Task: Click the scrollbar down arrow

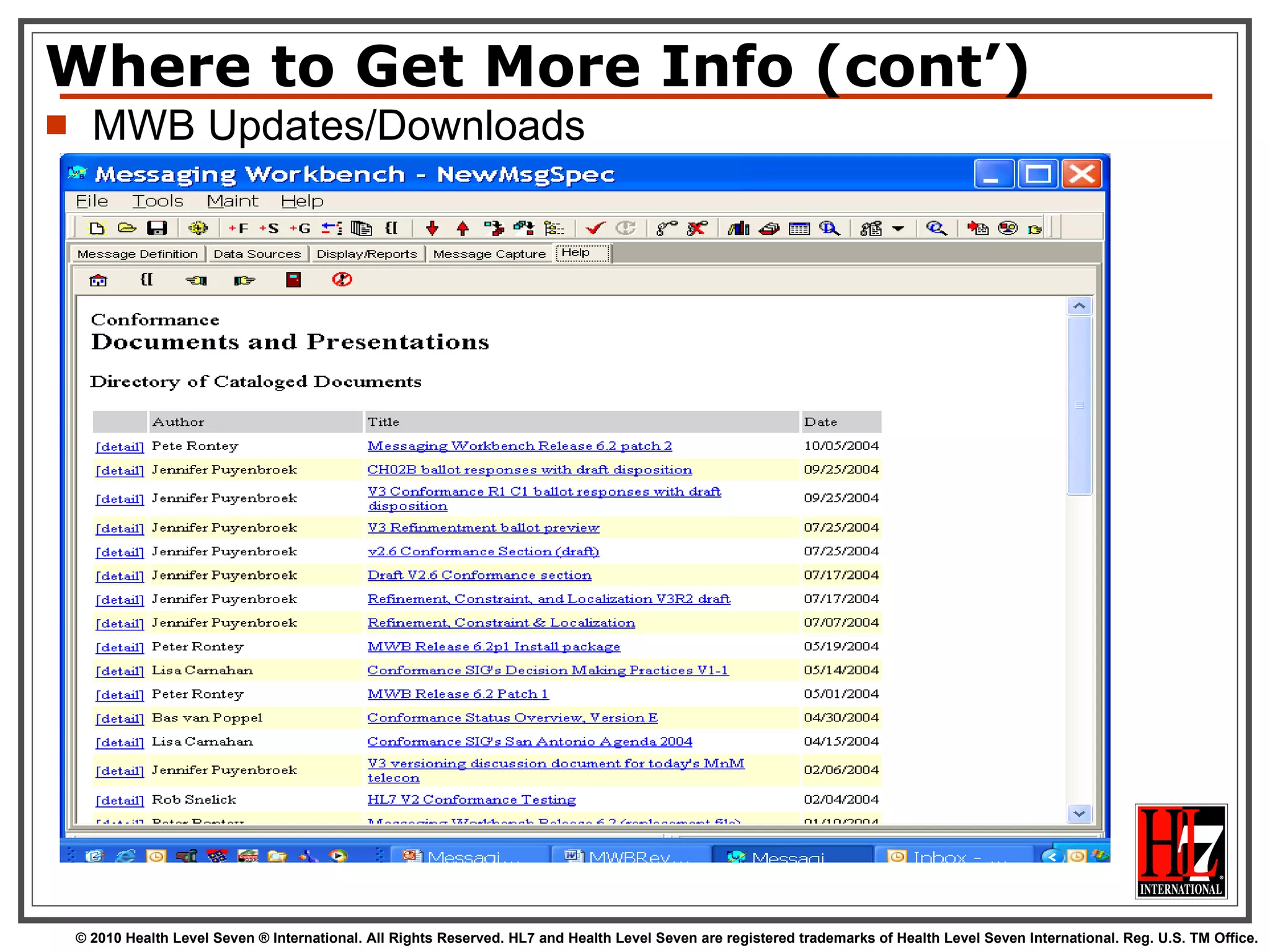Action: pos(1080,813)
